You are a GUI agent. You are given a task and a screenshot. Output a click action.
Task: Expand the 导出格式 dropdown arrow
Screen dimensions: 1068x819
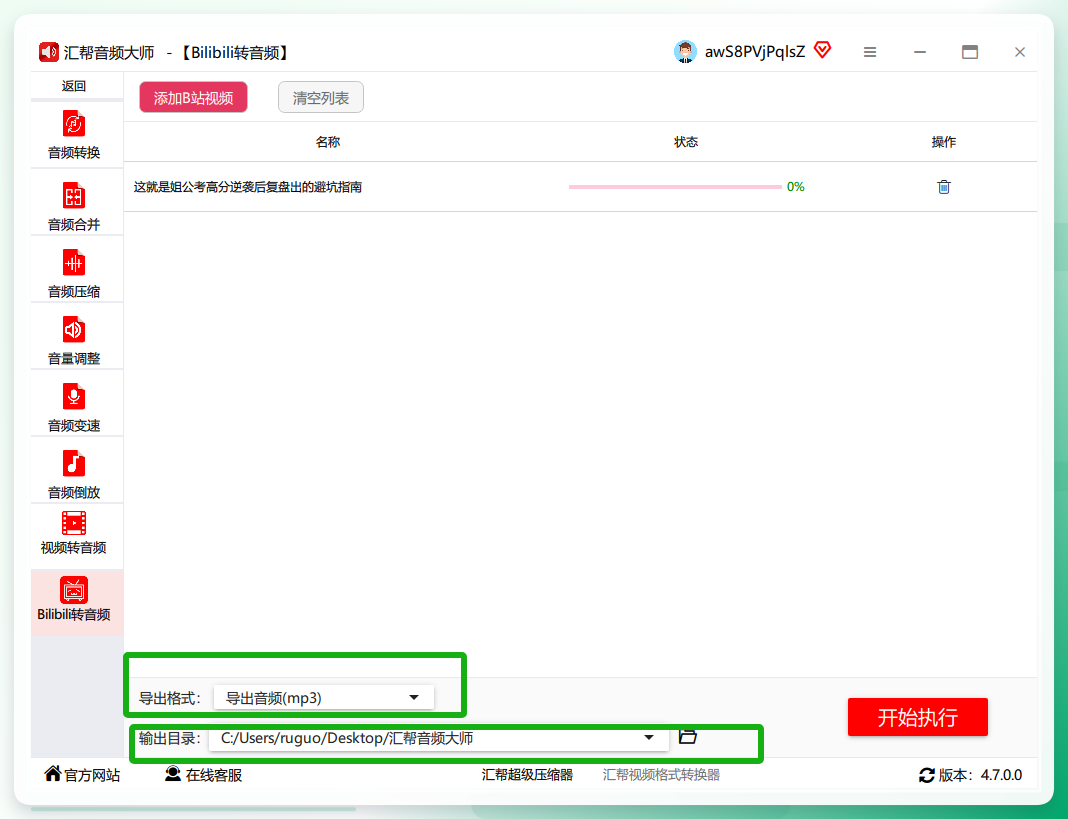point(413,697)
